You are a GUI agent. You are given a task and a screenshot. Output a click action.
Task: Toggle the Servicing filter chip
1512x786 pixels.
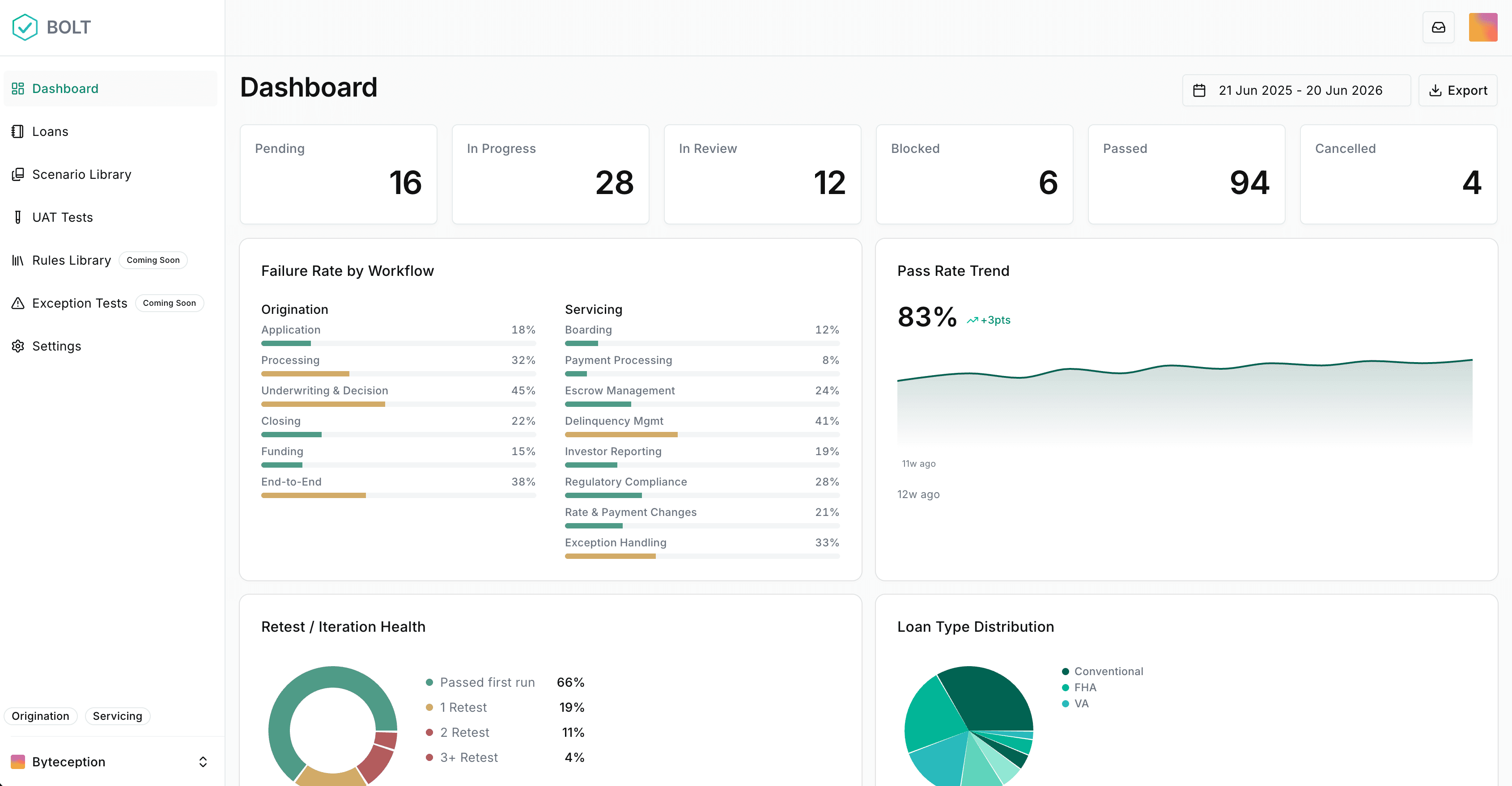(117, 716)
